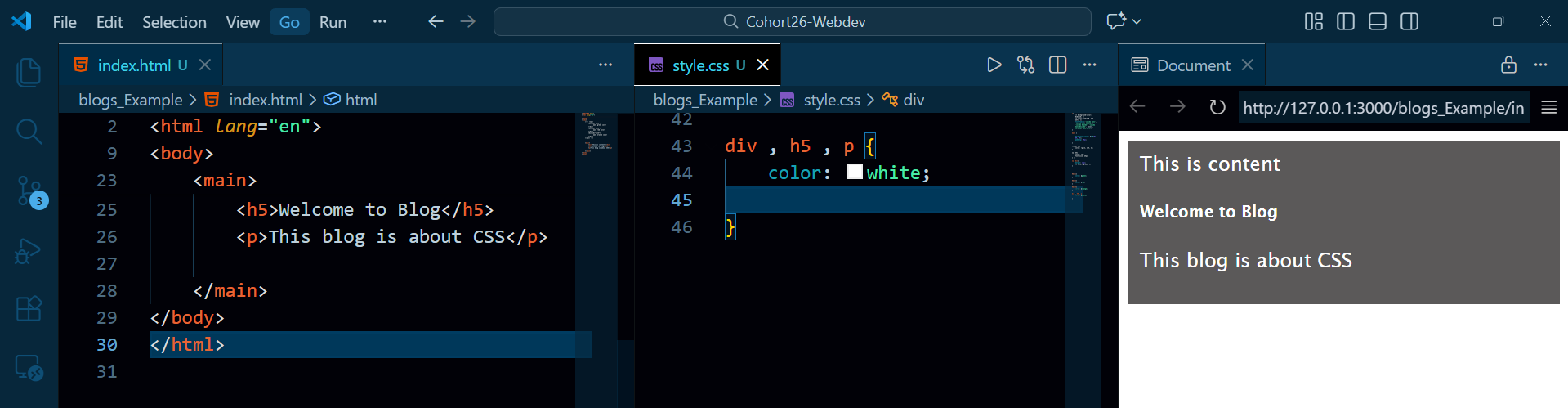Open the Run and Debug view
This screenshot has height=408, width=1568.
tap(29, 250)
